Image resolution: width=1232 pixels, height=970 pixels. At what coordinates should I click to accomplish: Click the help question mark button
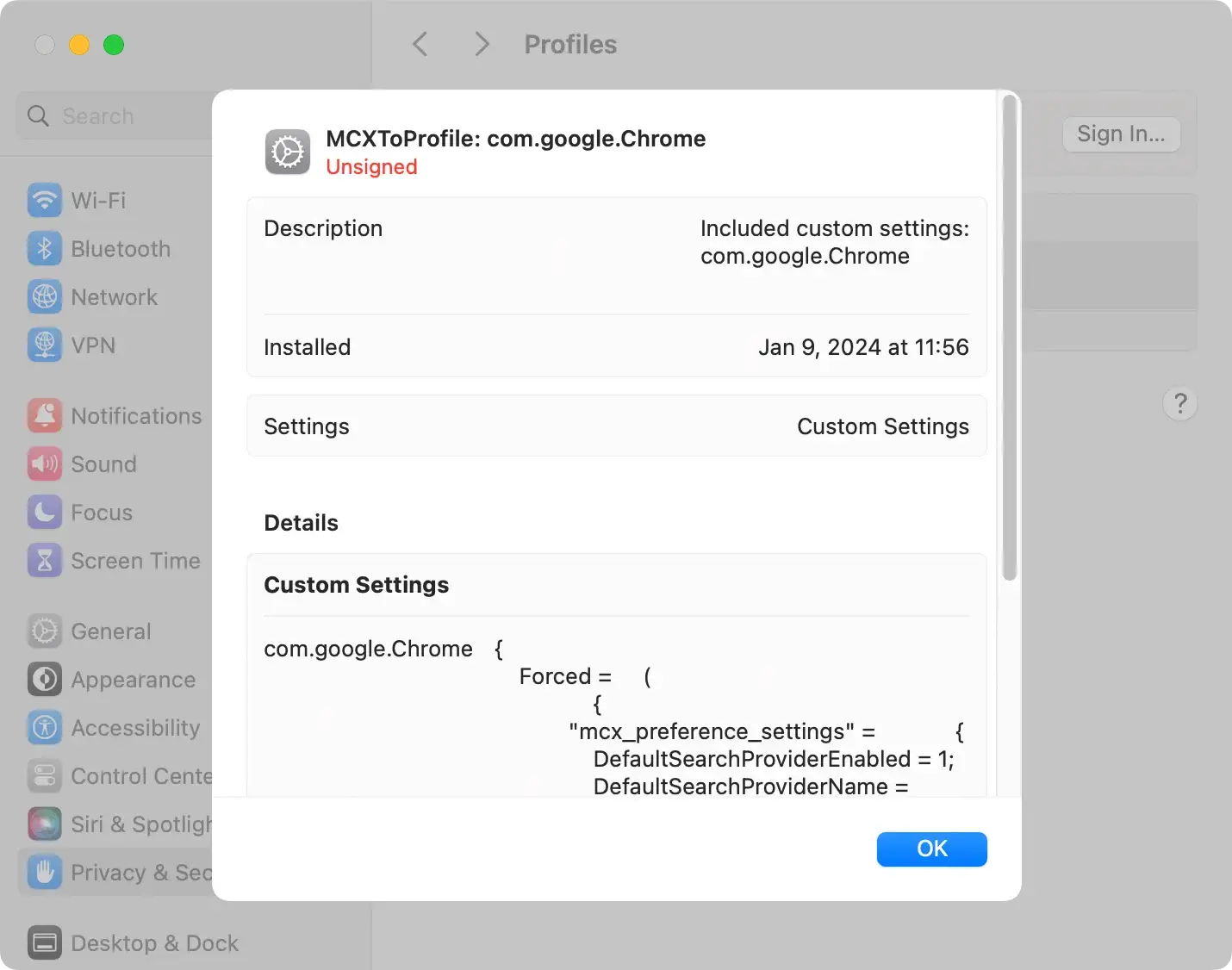tap(1179, 403)
